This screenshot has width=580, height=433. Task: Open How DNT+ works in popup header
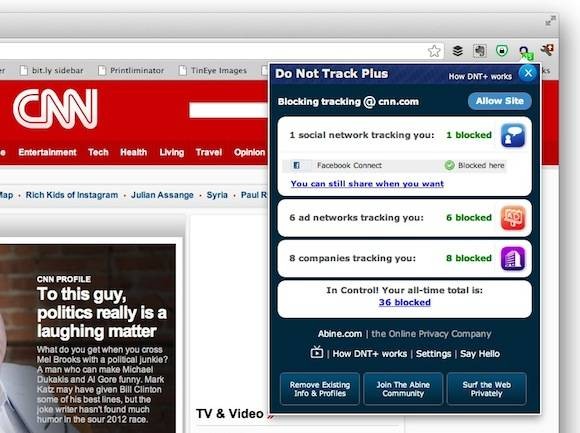tap(480, 77)
